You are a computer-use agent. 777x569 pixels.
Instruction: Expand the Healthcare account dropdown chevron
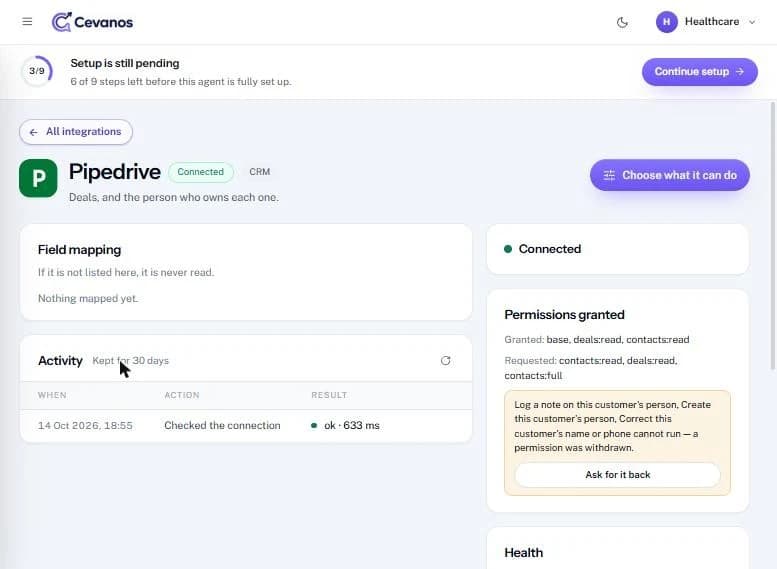752,22
